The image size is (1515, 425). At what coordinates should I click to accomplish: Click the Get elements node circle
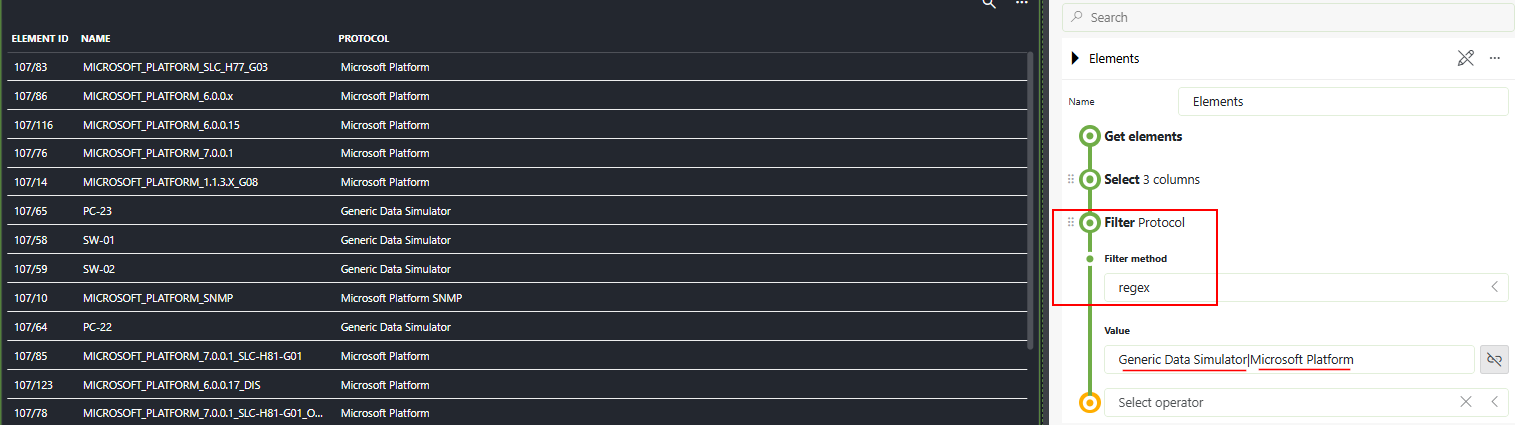(x=1090, y=136)
